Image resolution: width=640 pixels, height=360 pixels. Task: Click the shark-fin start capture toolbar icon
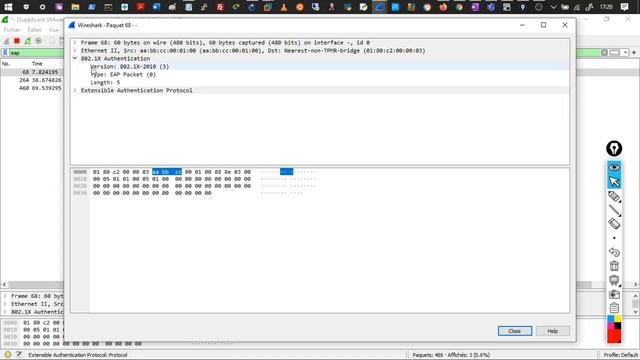point(6,41)
